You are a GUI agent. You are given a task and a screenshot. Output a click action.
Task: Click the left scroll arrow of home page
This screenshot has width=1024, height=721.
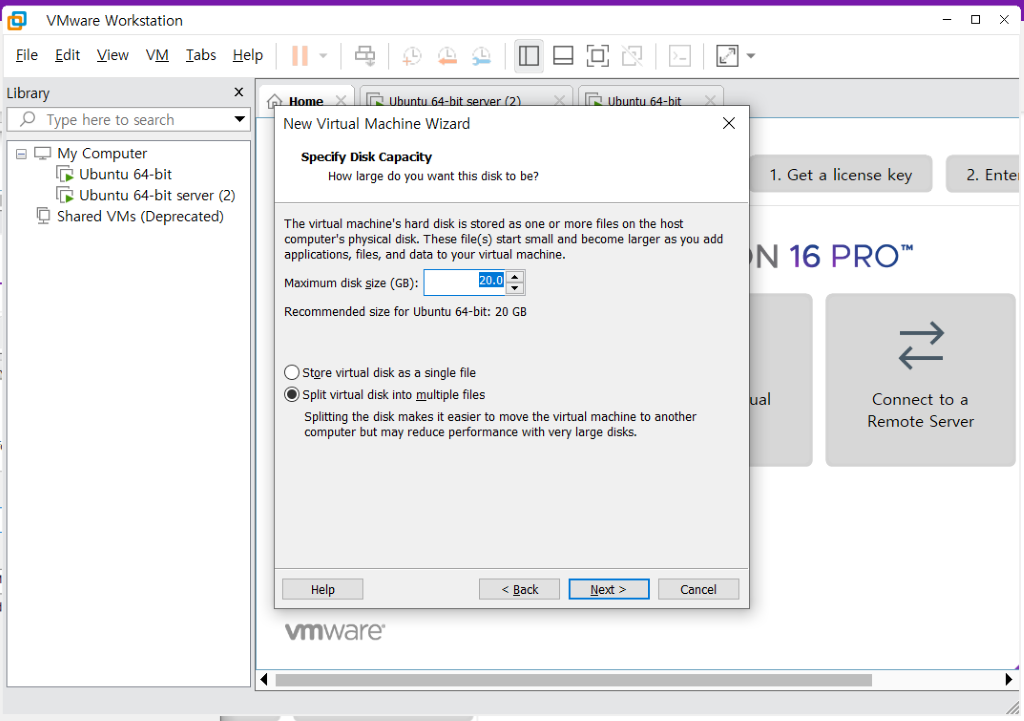pyautogui.click(x=264, y=679)
